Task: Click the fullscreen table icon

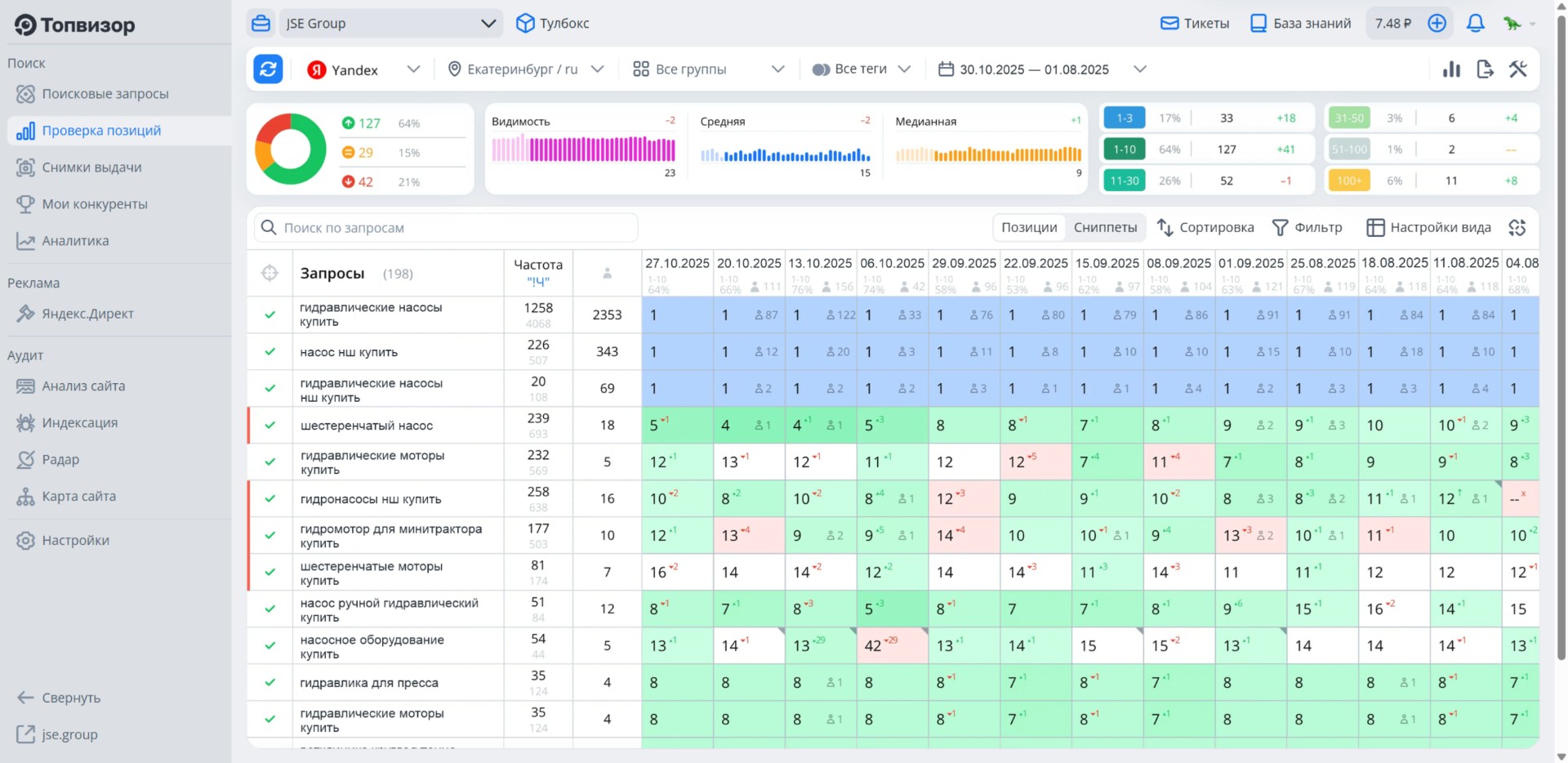Action: coord(1517,228)
